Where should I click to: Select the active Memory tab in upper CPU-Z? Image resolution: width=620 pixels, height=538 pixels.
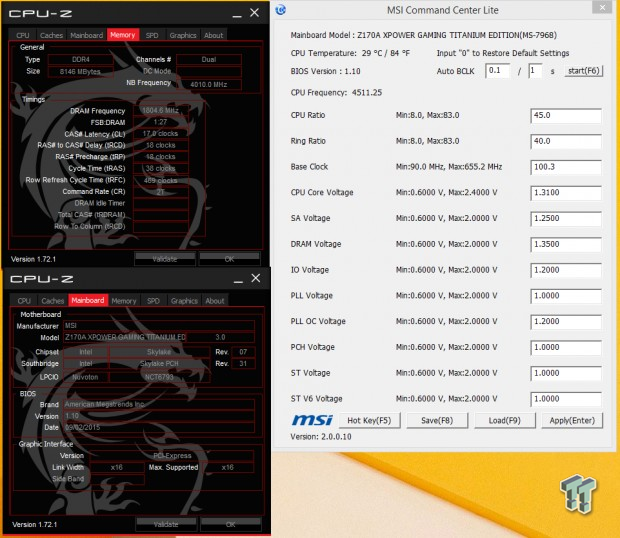click(x=123, y=35)
